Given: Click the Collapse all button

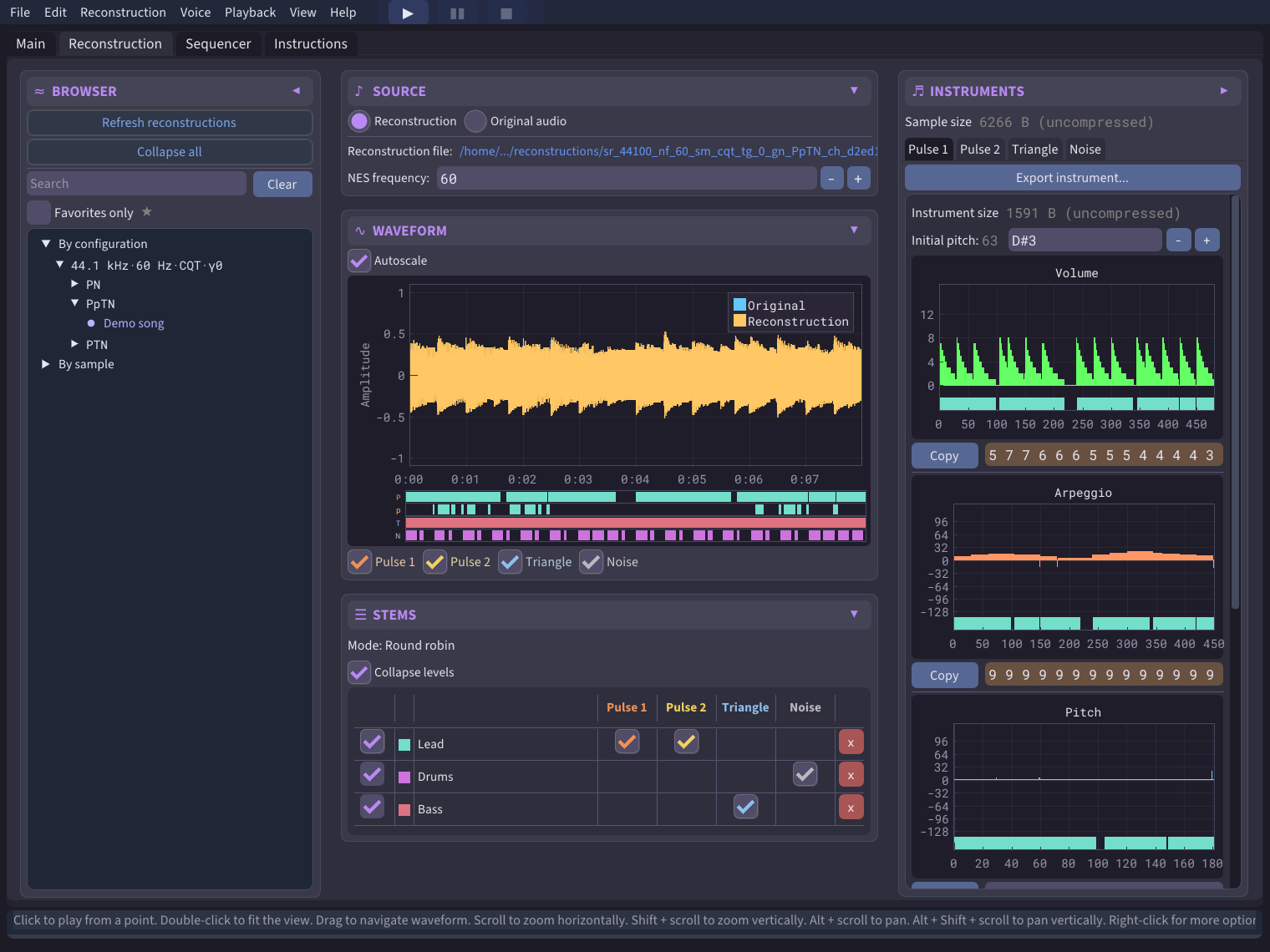Looking at the screenshot, I should 170,152.
